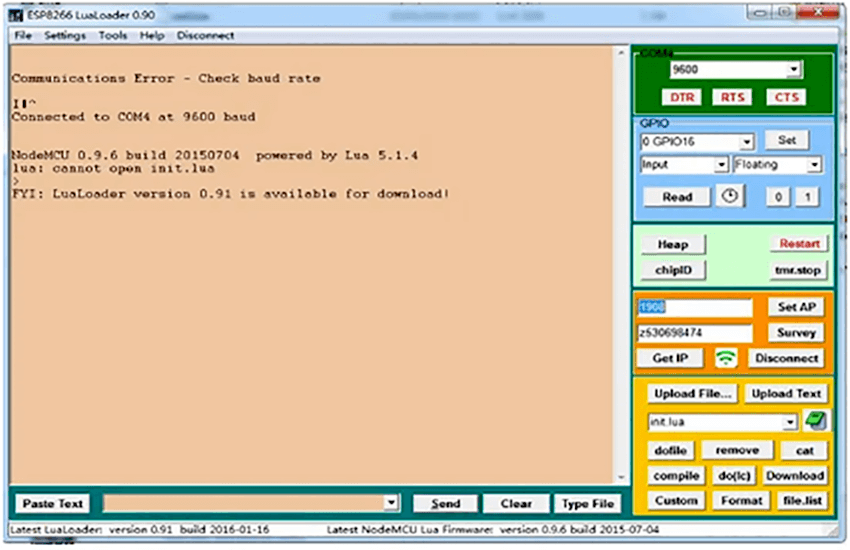The image size is (850, 550).
Task: Click the LuaLoader title bar app icon
Action: click(16, 15)
